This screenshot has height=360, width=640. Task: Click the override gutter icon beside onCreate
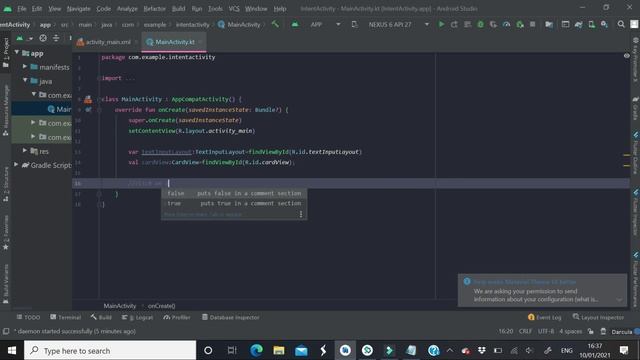click(x=88, y=110)
